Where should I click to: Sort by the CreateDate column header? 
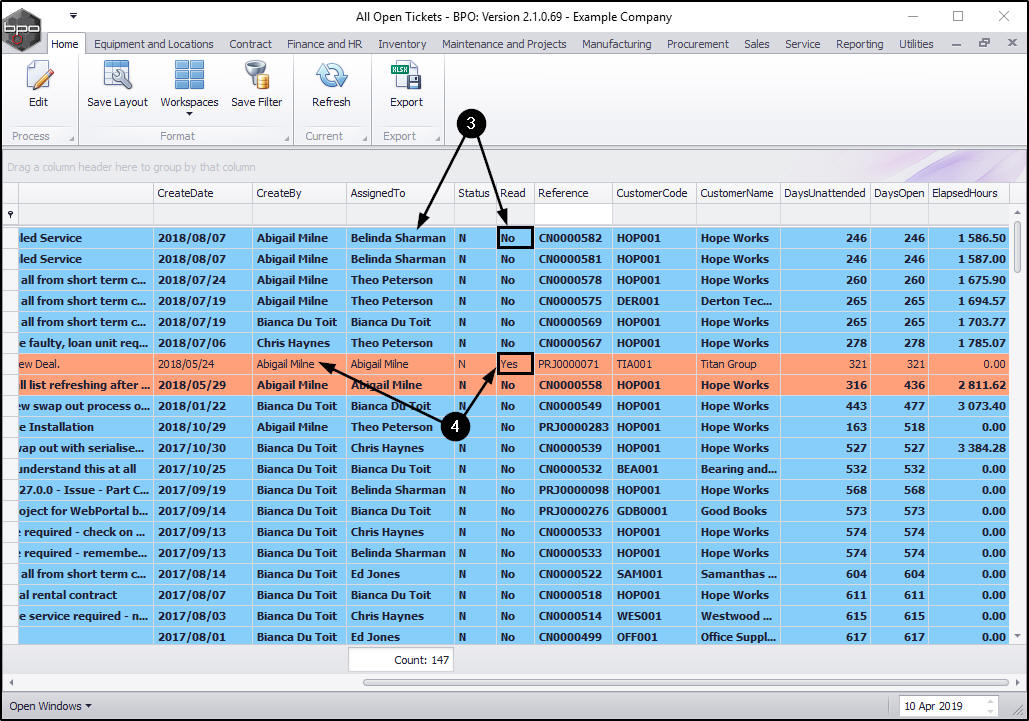point(186,193)
